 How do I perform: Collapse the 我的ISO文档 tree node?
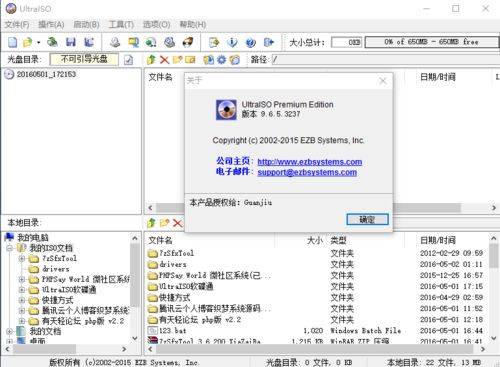click(9, 248)
